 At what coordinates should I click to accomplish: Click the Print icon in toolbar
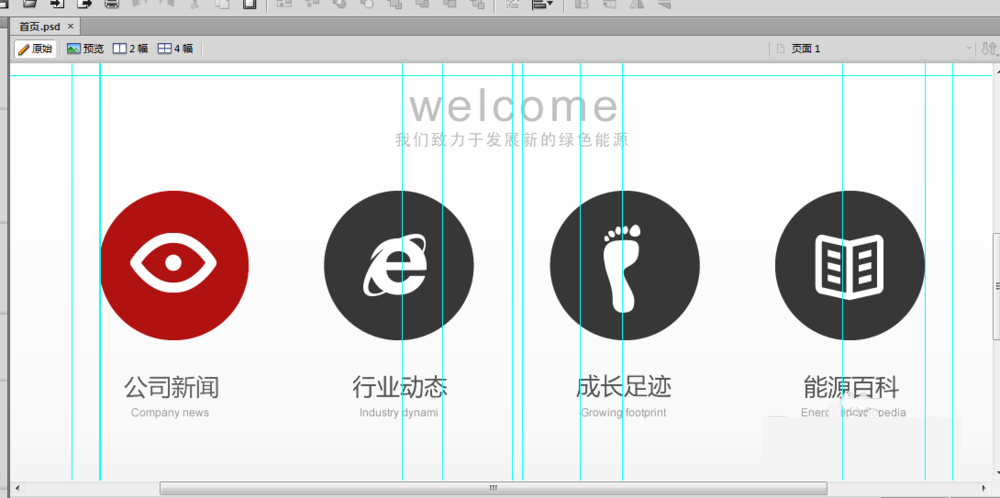click(112, 4)
